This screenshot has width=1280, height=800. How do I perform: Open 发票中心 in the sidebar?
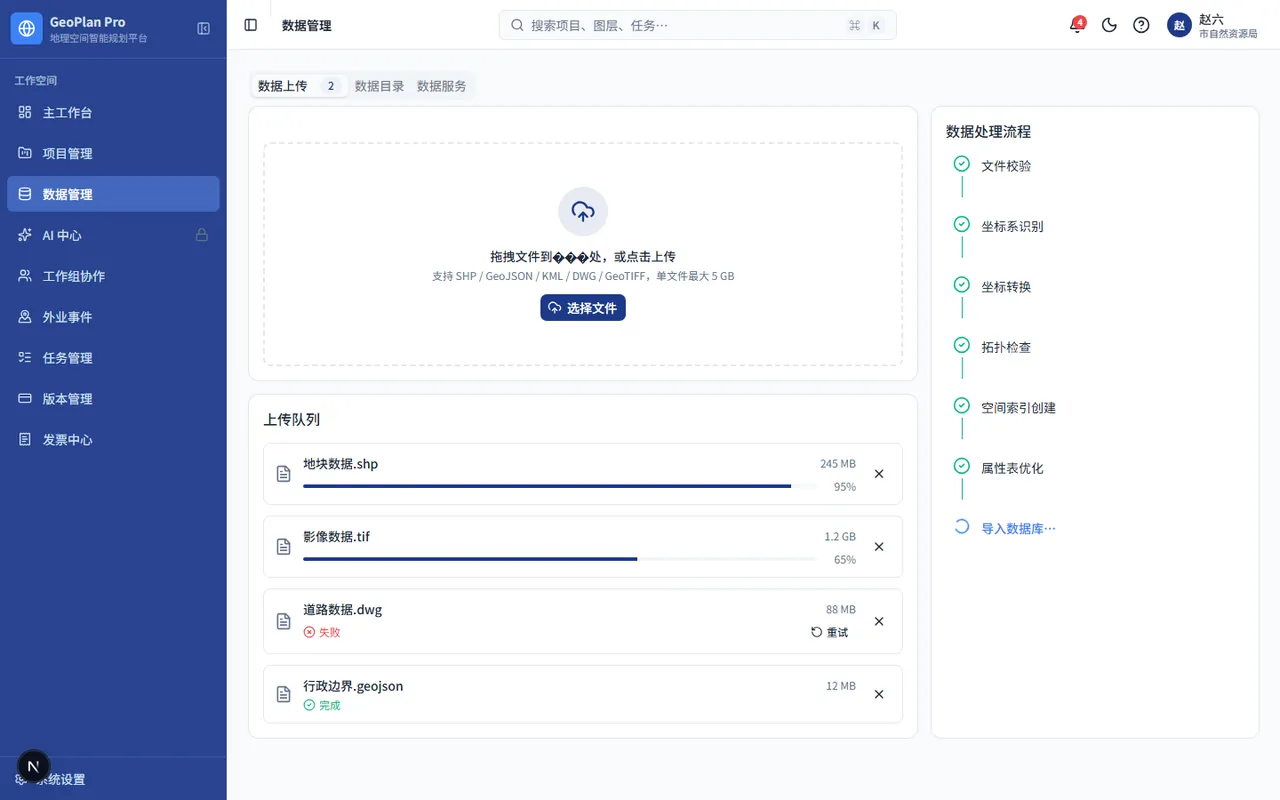[x=113, y=440]
